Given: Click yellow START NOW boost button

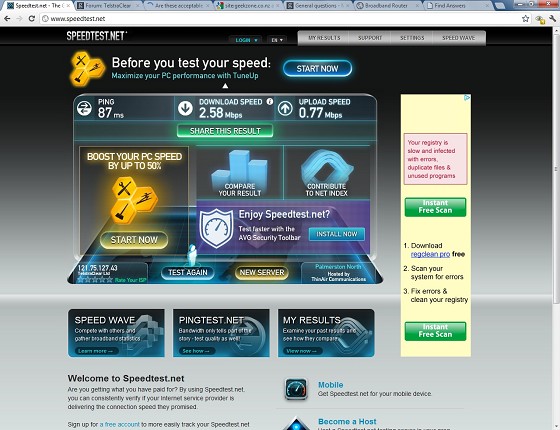Looking at the screenshot, I should tap(134, 240).
